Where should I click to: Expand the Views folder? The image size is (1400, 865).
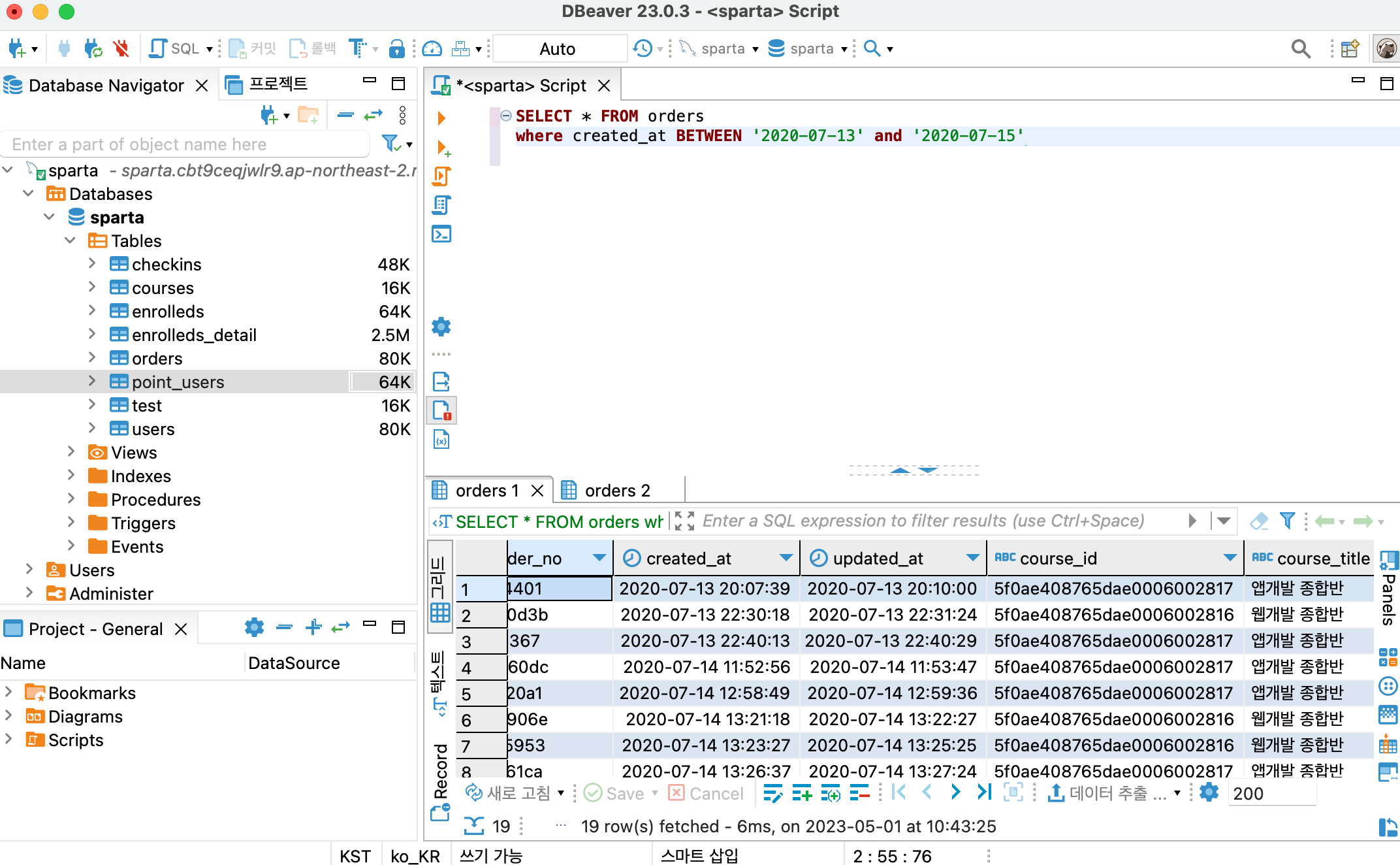click(x=71, y=451)
